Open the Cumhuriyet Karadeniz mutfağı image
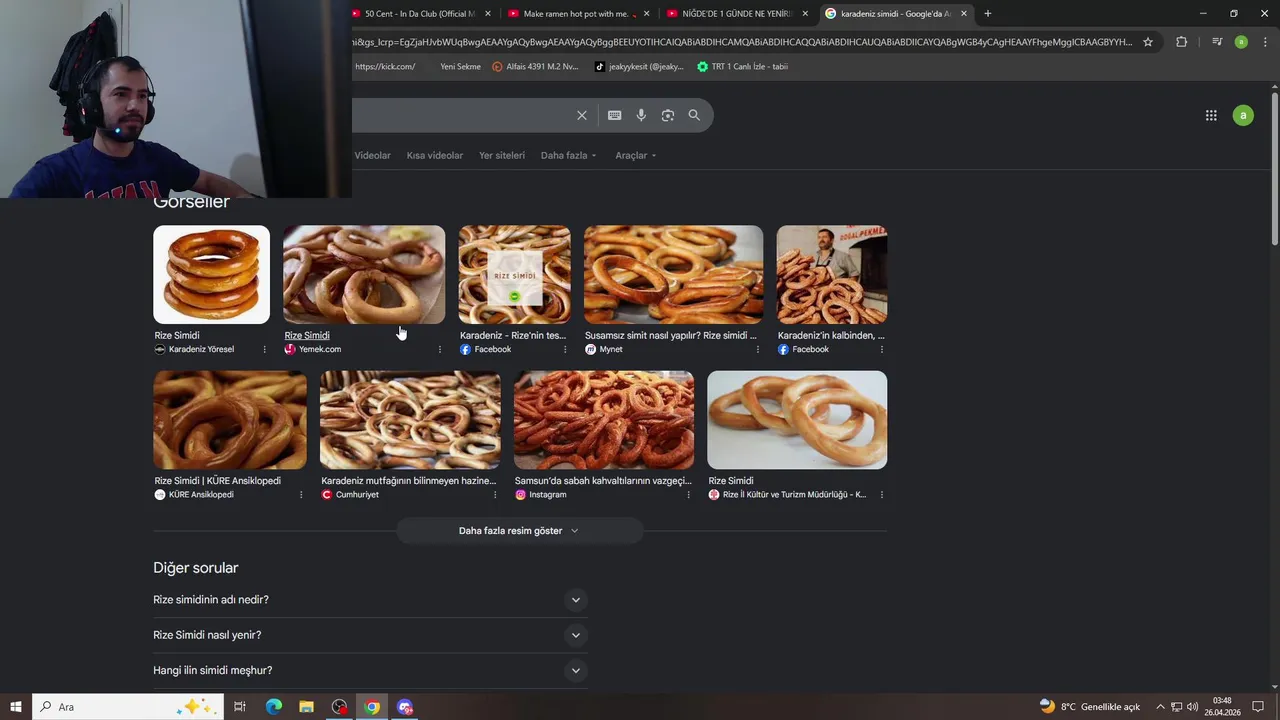Image resolution: width=1280 pixels, height=720 pixels. 410,420
